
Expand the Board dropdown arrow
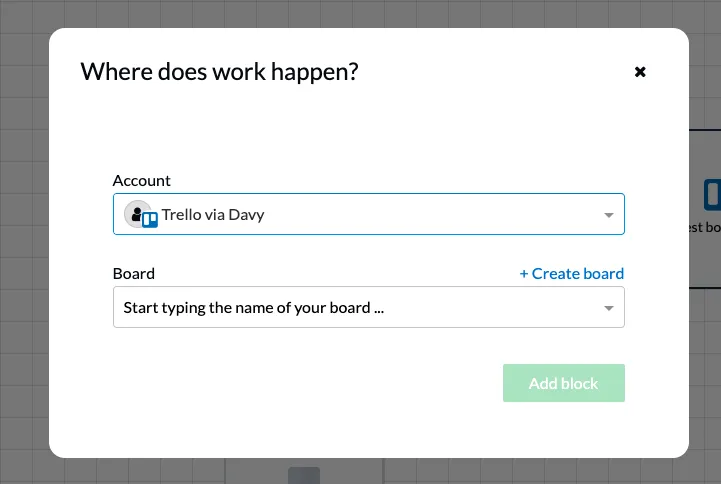(608, 308)
